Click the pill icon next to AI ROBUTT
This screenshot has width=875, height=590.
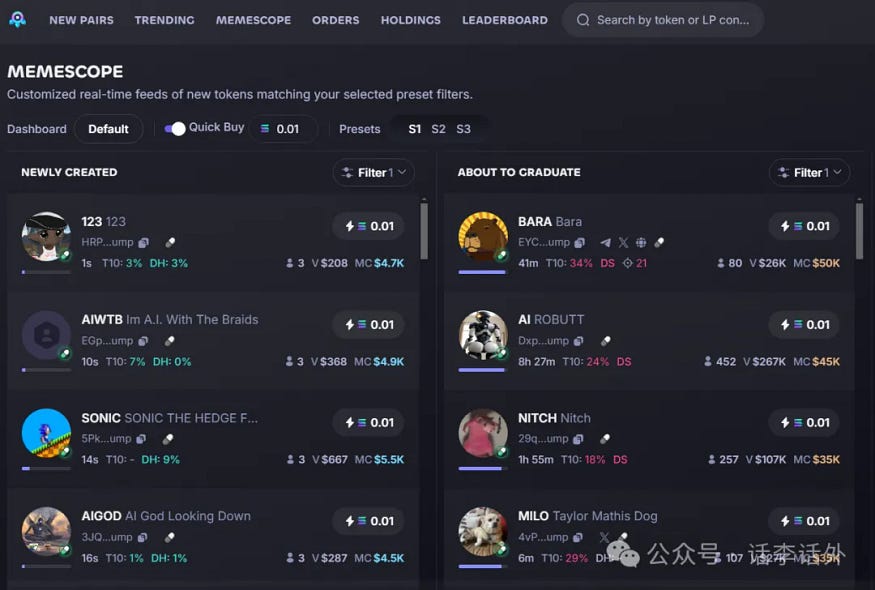[605, 340]
